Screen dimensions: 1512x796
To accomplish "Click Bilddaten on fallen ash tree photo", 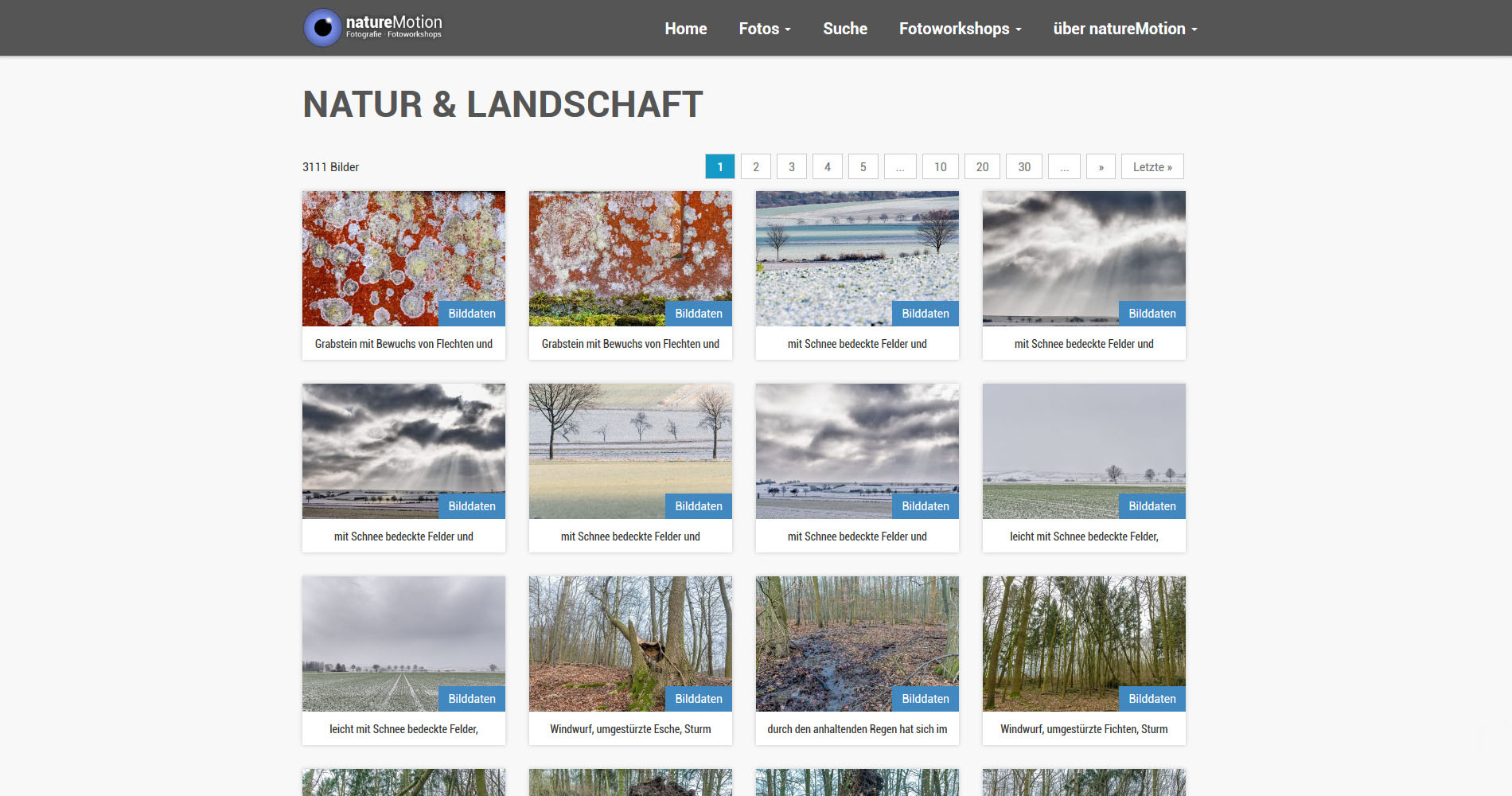I will pos(698,699).
